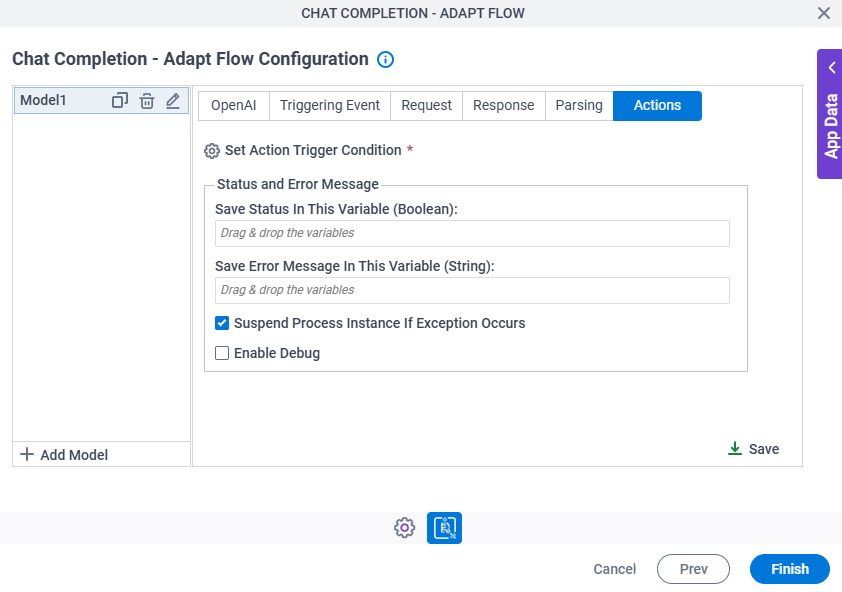The image size is (842, 592).
Task: Go to the Request tab
Action: coord(426,105)
